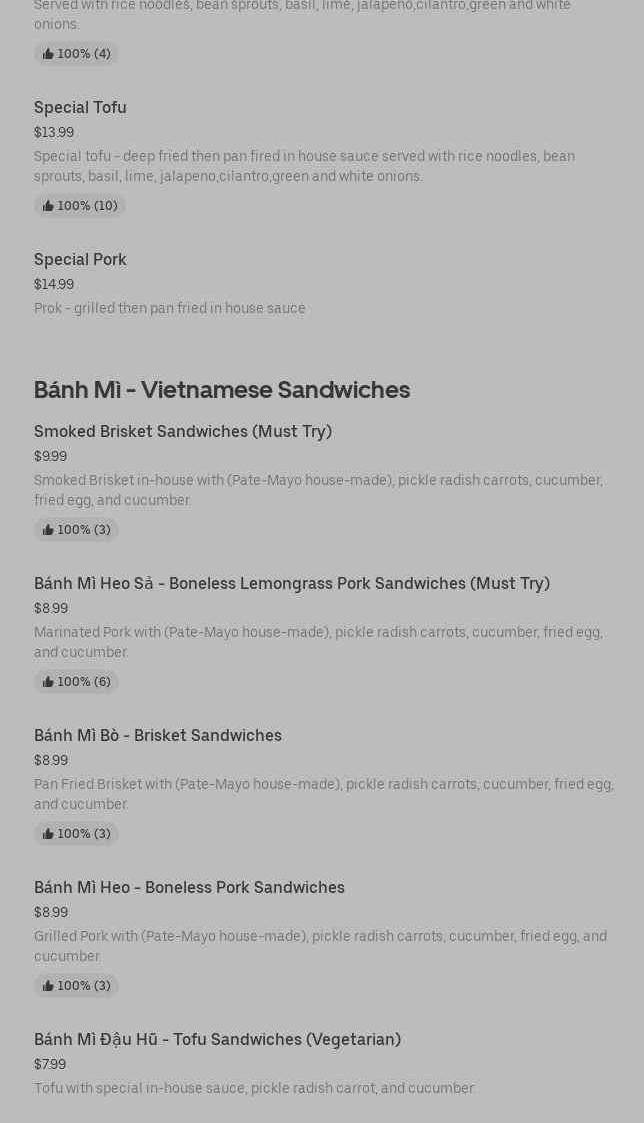Screen dimensions: 644x1123
Task: Click the $14.99 Special Pork price
Action: click(54, 284)
